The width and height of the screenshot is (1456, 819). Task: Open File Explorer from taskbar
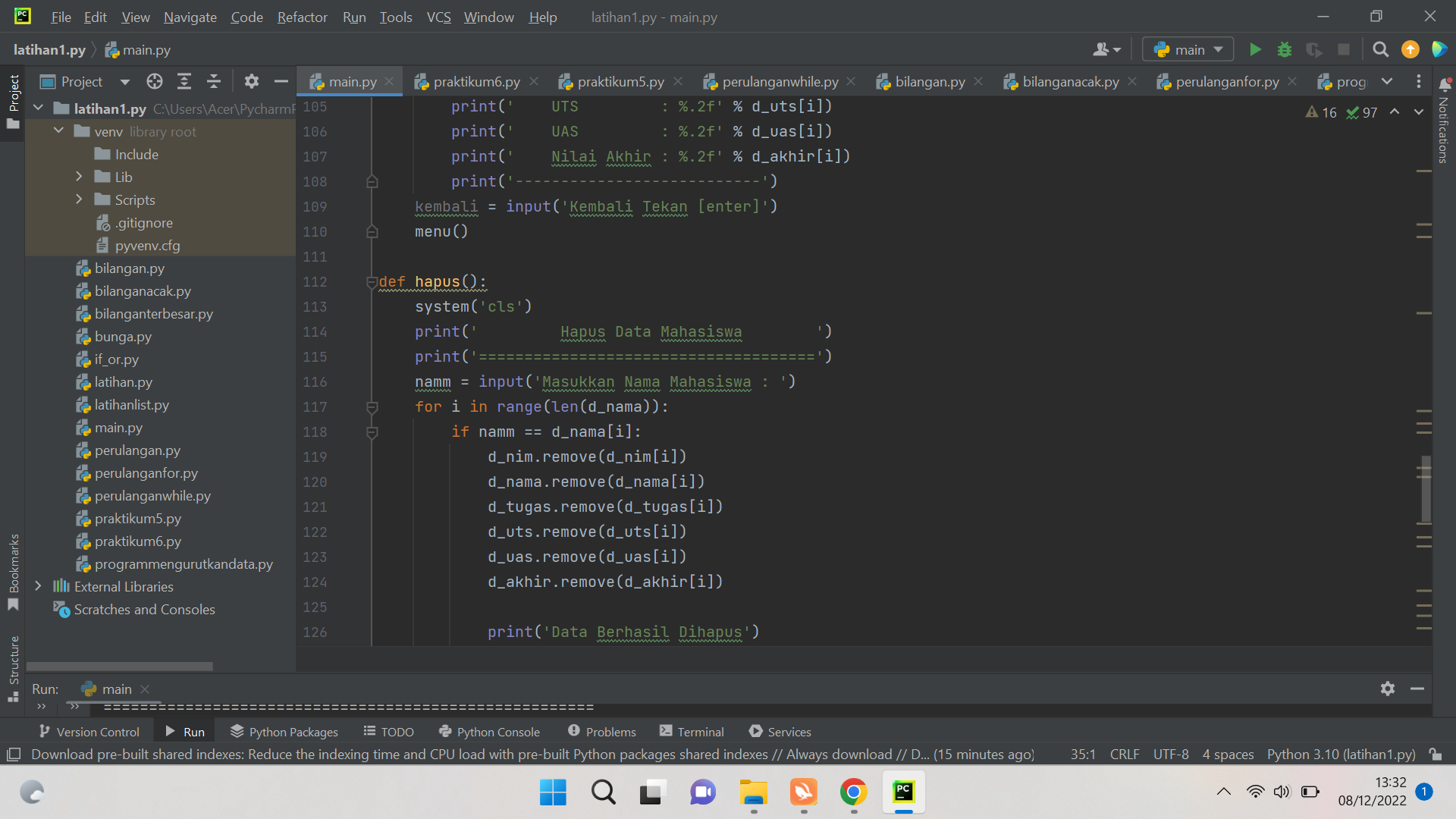tap(753, 792)
